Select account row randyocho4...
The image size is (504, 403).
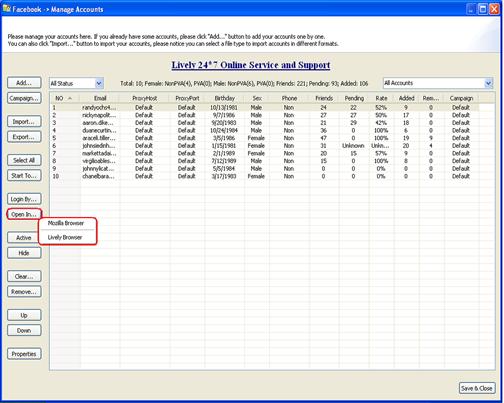coord(265,107)
